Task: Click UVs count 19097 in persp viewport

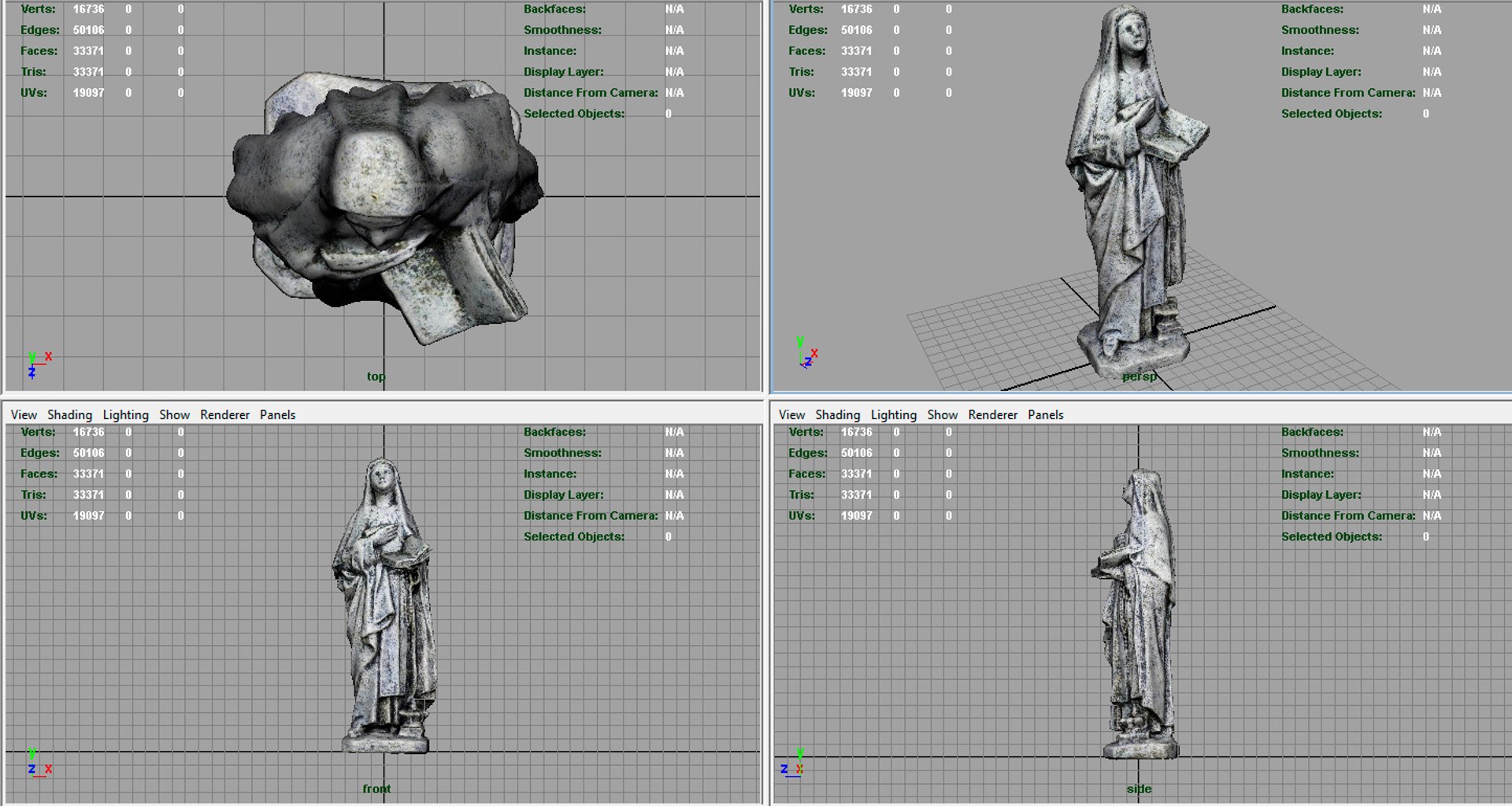Action: (x=856, y=93)
